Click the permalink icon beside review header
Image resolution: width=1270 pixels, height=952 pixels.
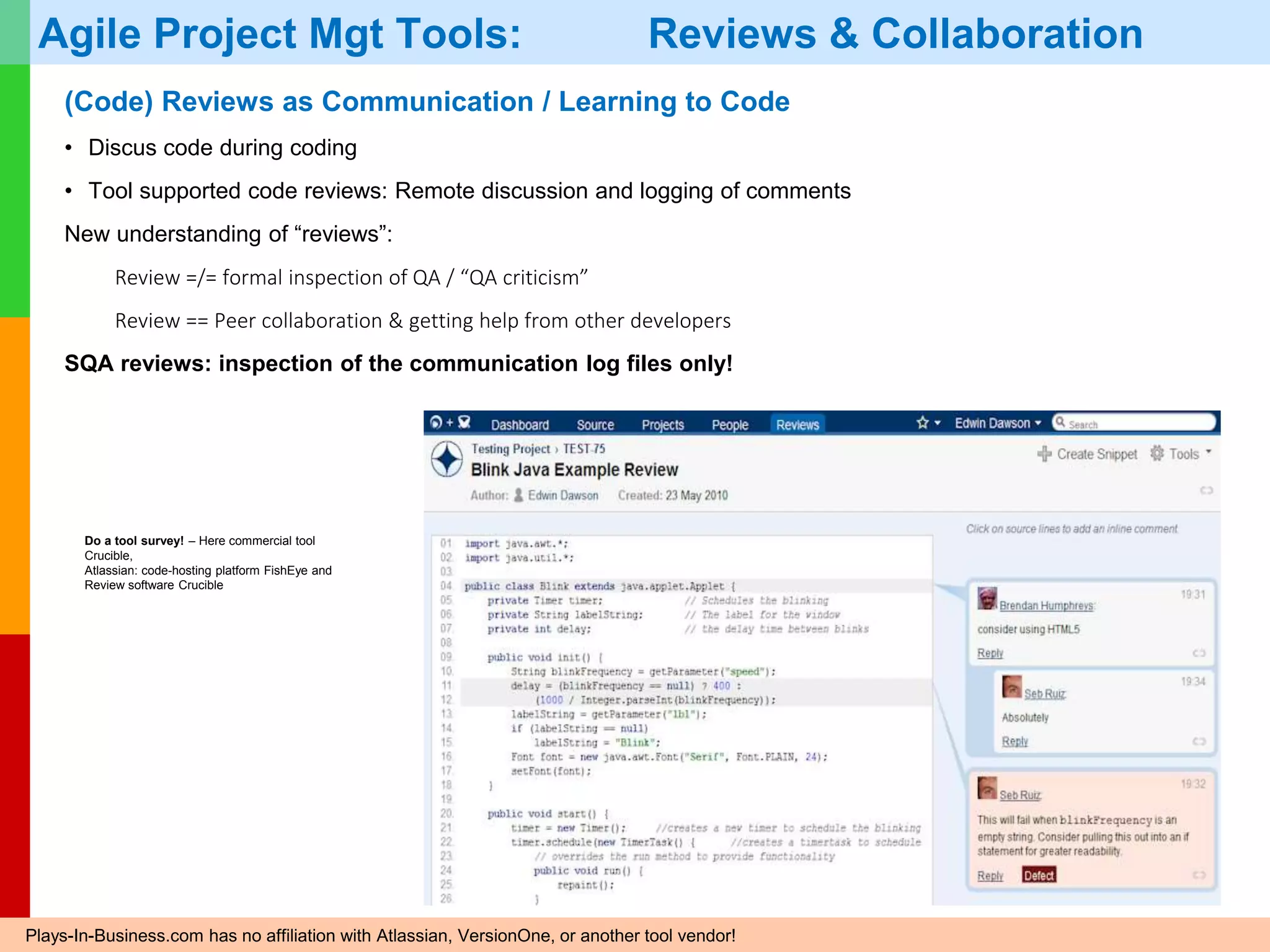pos(1206,490)
